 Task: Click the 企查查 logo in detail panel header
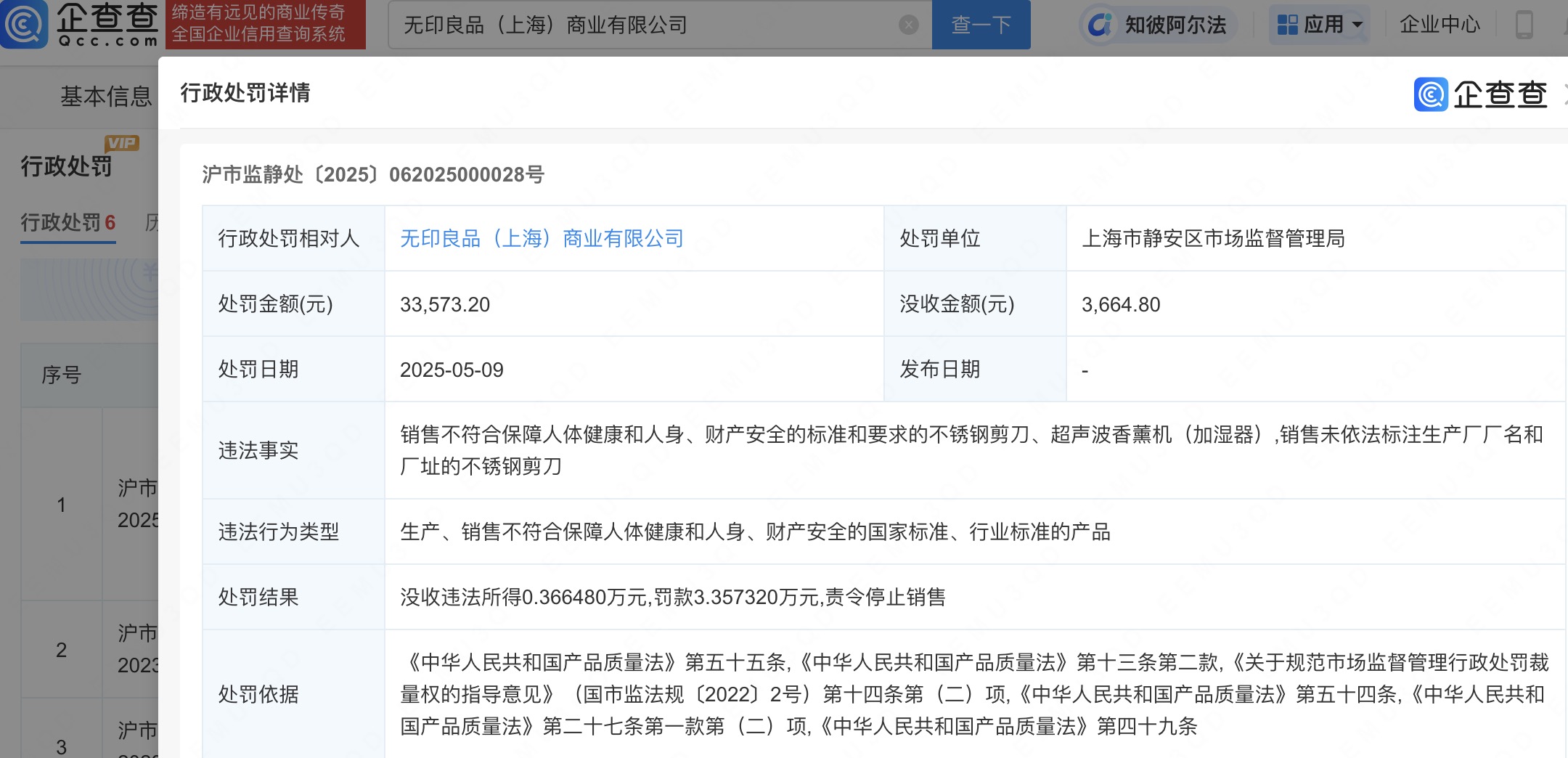(1481, 94)
